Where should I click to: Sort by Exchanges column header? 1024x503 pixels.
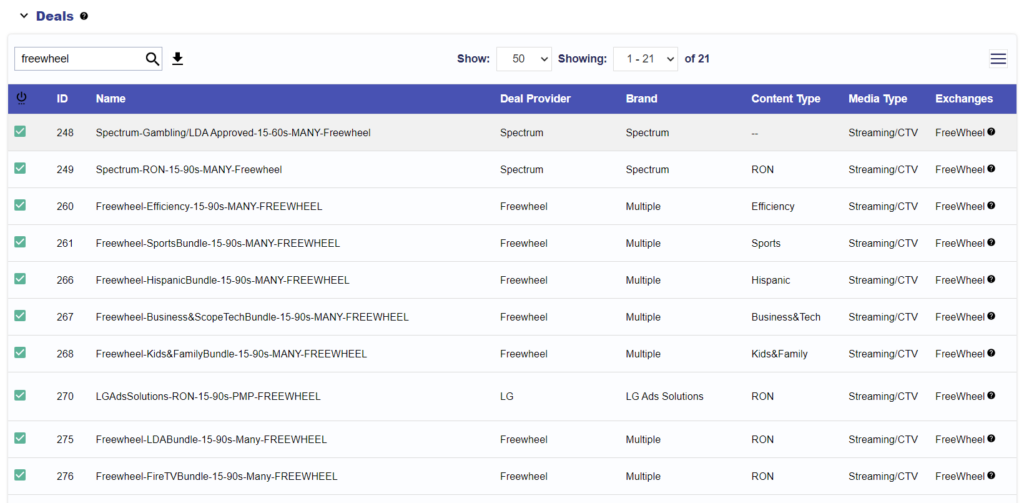pyautogui.click(x=964, y=99)
